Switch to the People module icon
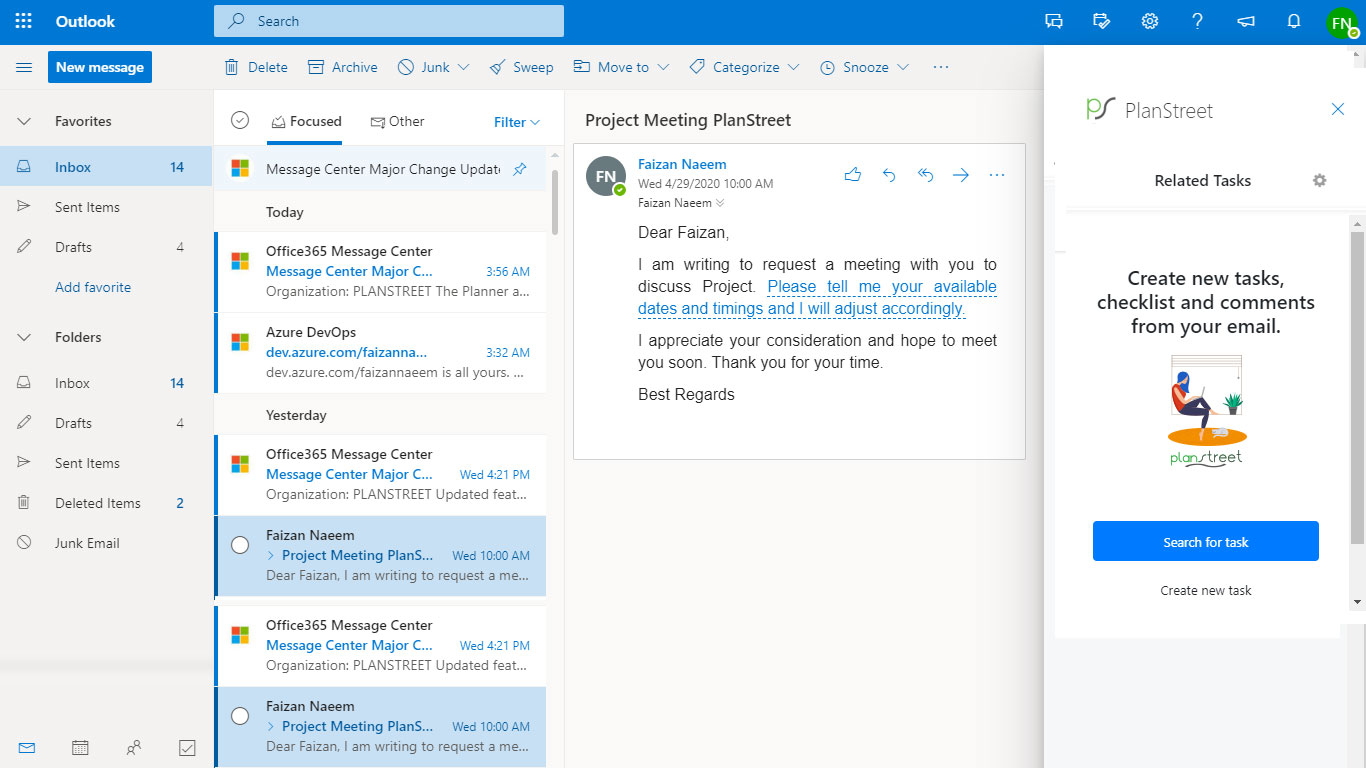The height and width of the screenshot is (768, 1366). [x=133, y=747]
